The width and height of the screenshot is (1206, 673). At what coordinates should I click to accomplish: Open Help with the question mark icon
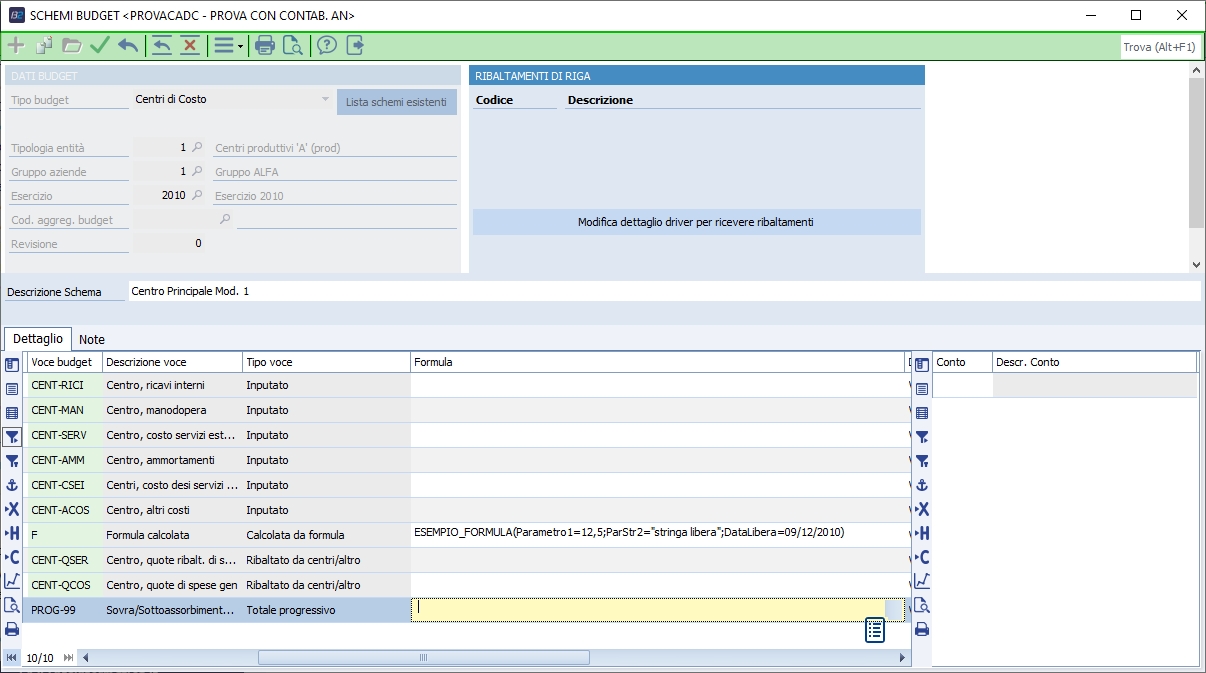click(x=327, y=45)
